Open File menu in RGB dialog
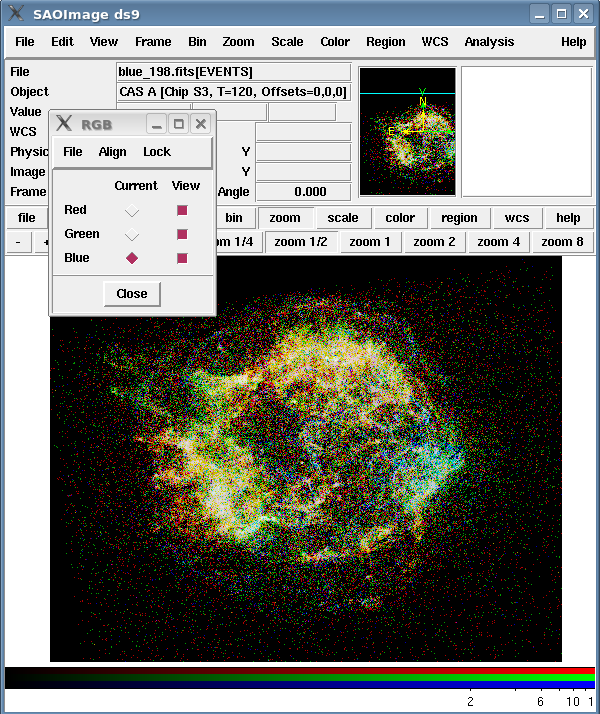This screenshot has width=600, height=714. point(72,152)
